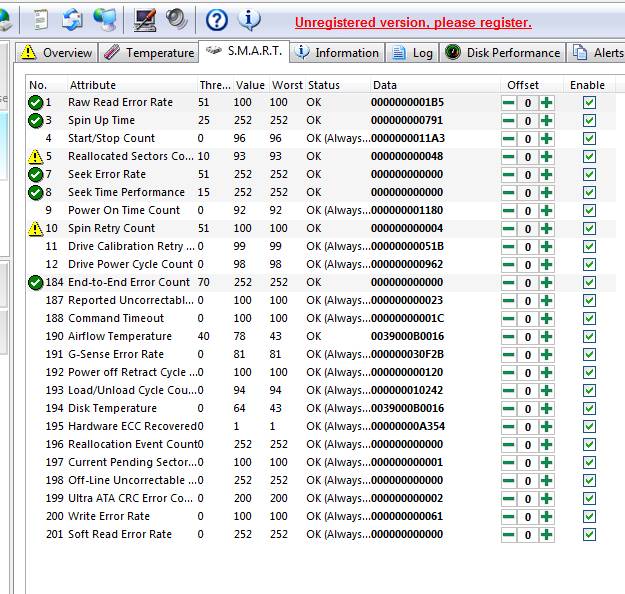Edit offset value for Current Pending Sector
This screenshot has width=625, height=594.
click(x=528, y=463)
